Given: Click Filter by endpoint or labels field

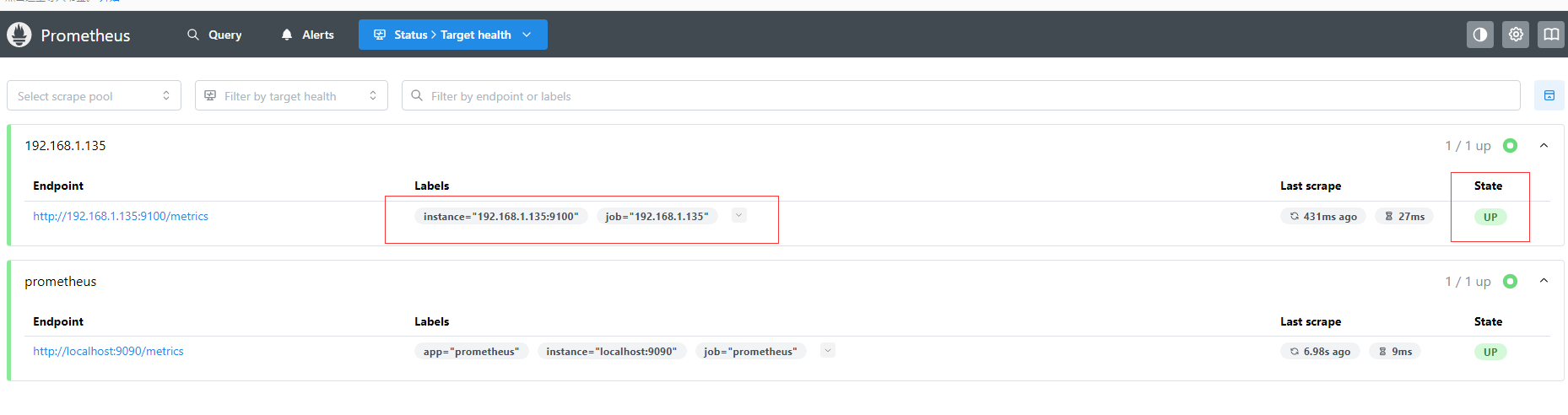Looking at the screenshot, I should click(961, 95).
